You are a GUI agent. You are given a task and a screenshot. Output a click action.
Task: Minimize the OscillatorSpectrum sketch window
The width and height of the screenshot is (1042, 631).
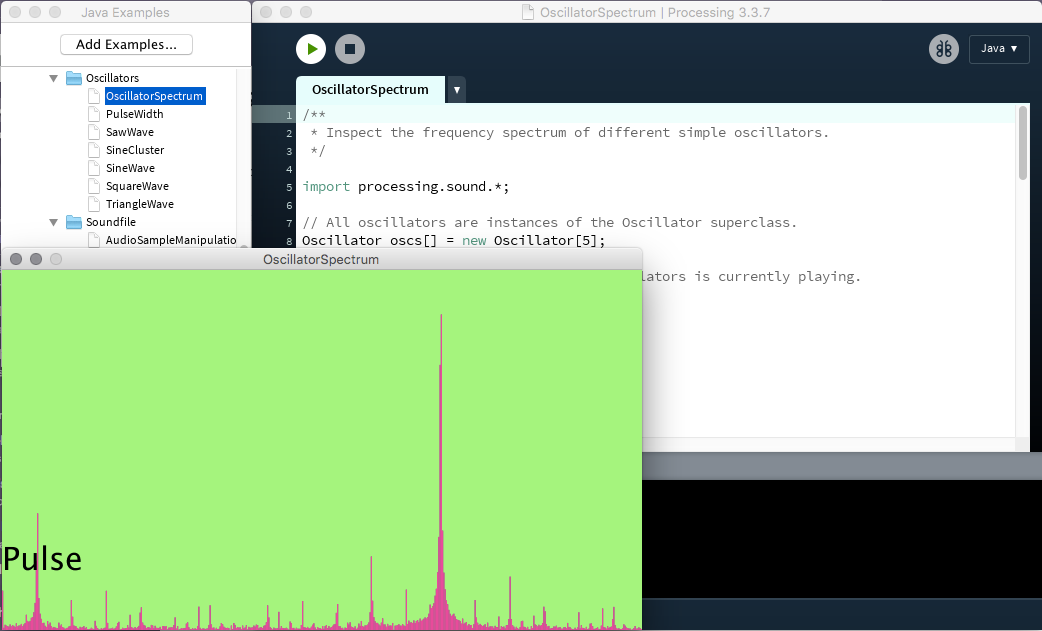tap(36, 259)
